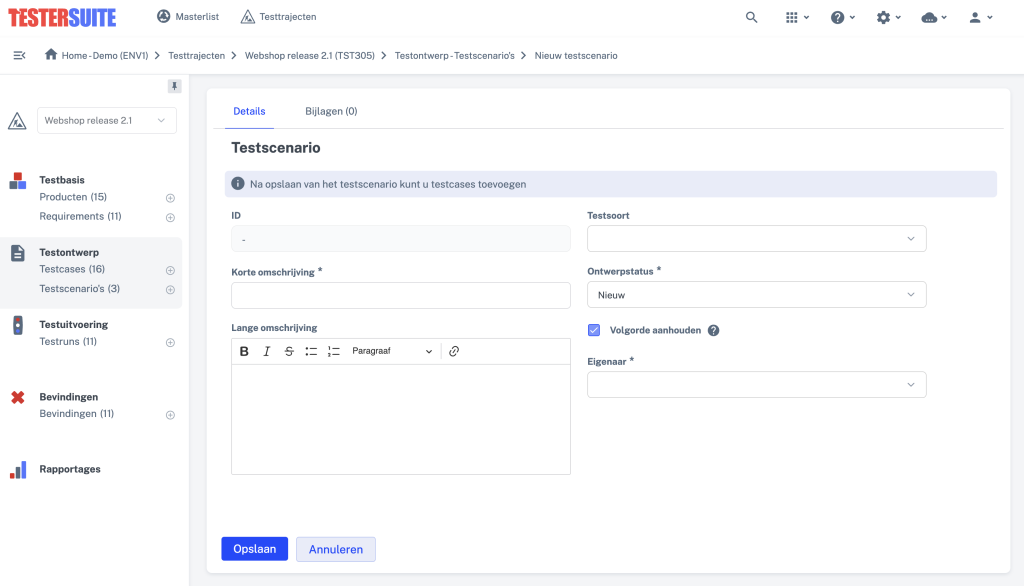The width and height of the screenshot is (1024, 586).
Task: Collapse the sidebar menu toggle
Action: pos(19,55)
